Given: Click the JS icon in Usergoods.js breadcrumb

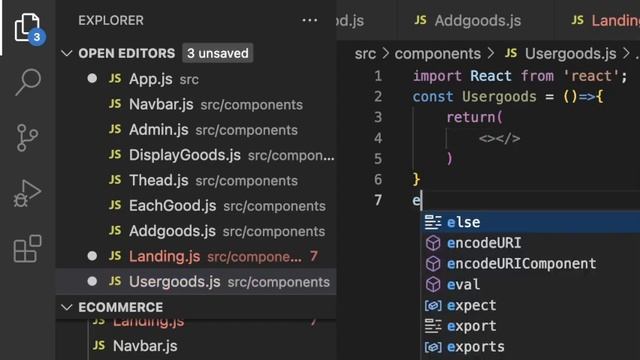Looking at the screenshot, I should [511, 53].
